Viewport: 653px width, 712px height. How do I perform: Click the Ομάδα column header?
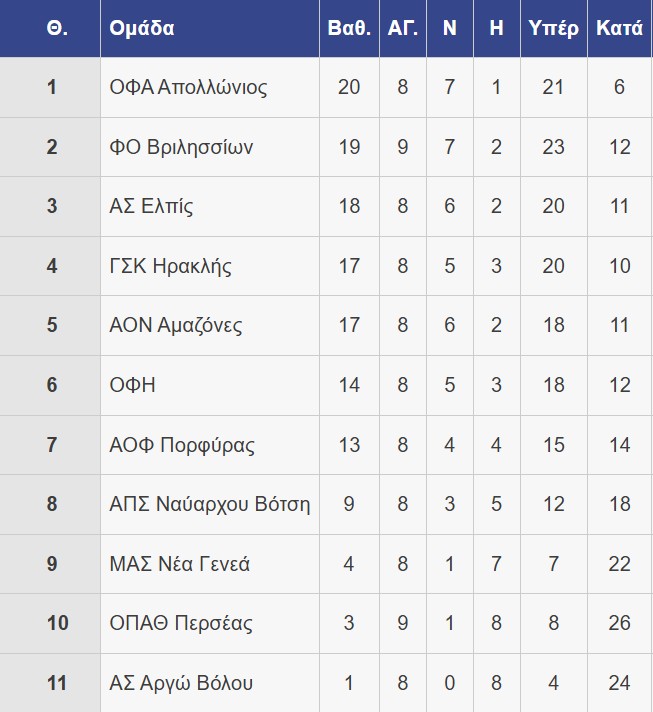[x=142, y=28]
